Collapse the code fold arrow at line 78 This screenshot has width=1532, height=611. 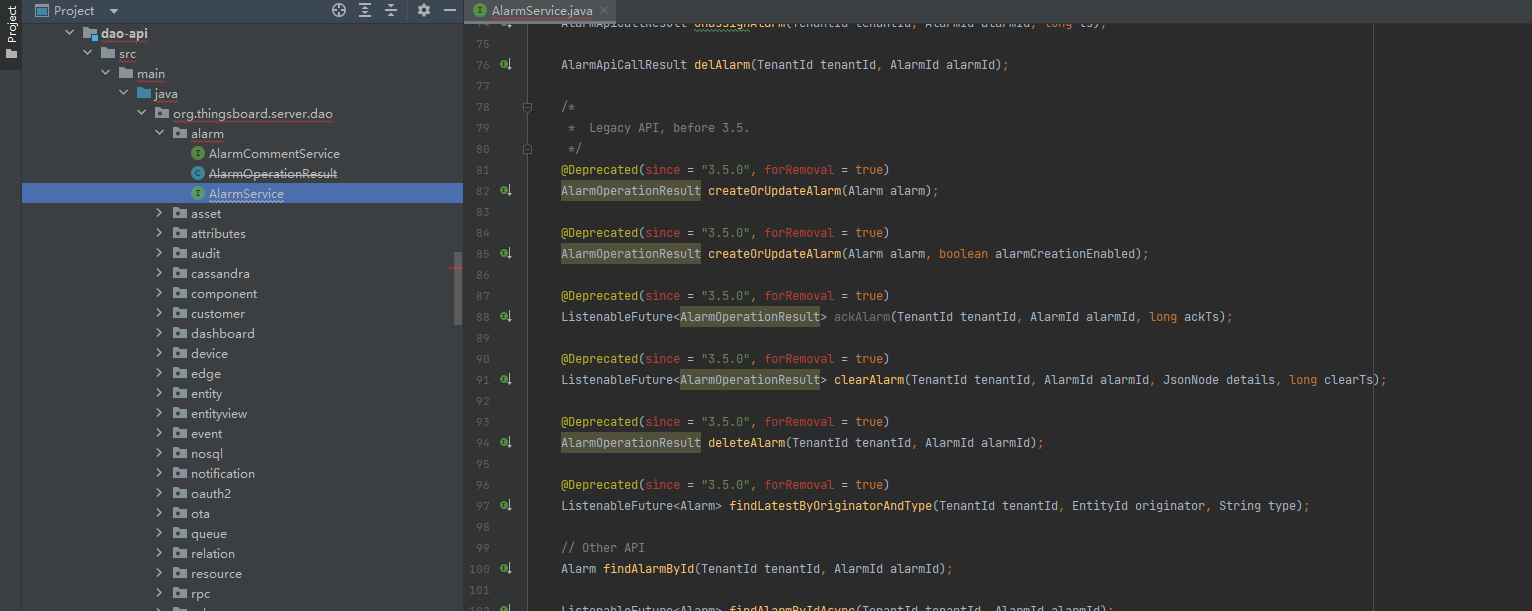point(527,107)
